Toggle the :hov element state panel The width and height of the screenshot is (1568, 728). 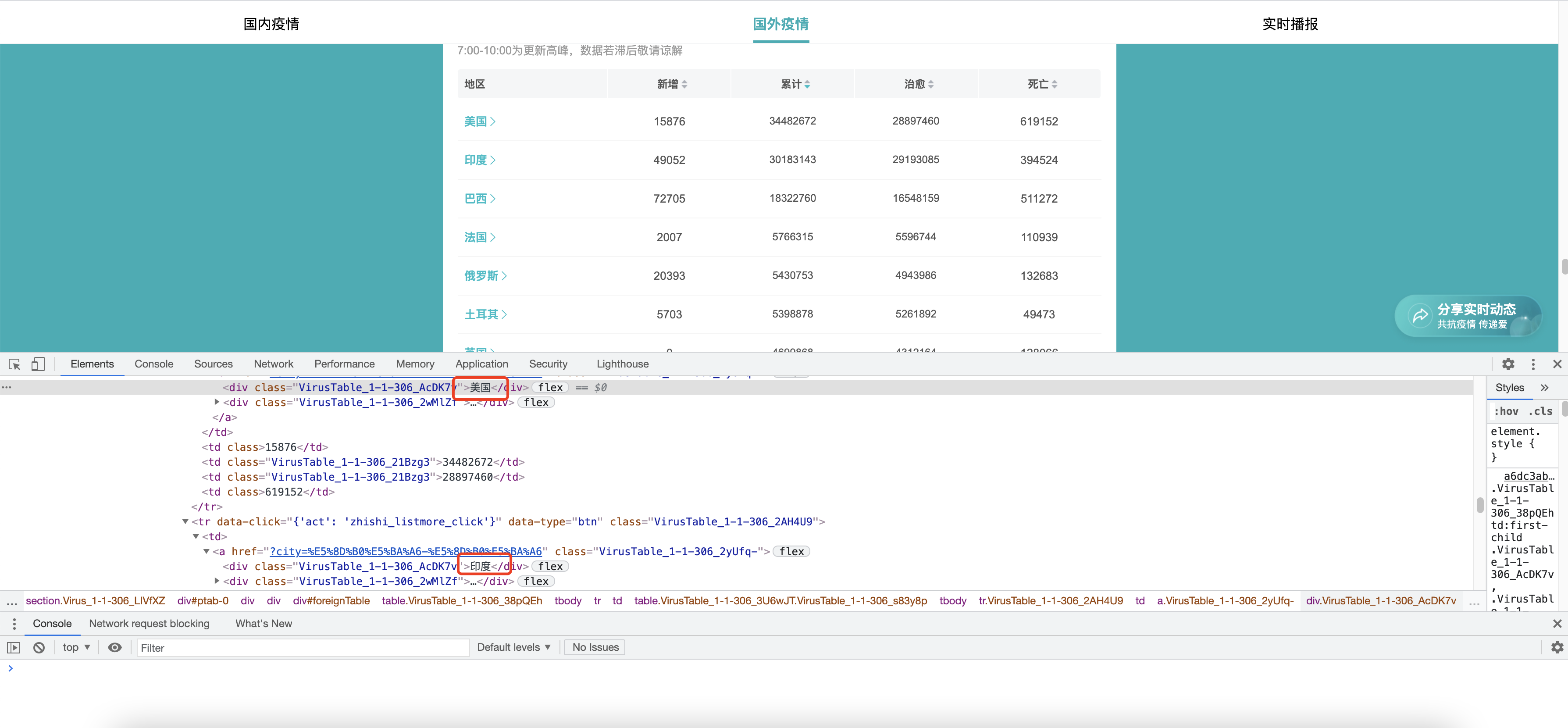tap(1506, 411)
